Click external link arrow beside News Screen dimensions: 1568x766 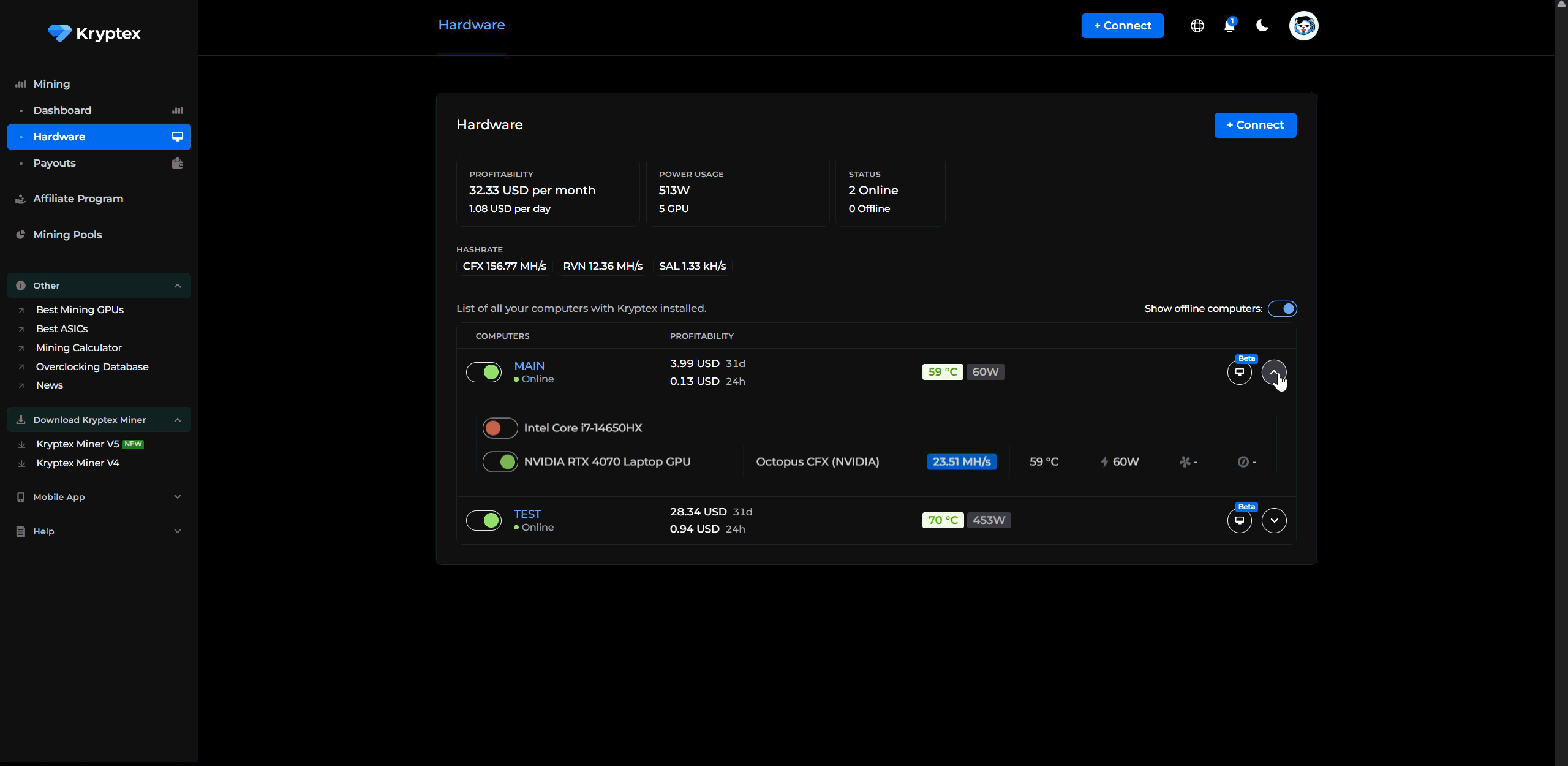tap(21, 385)
